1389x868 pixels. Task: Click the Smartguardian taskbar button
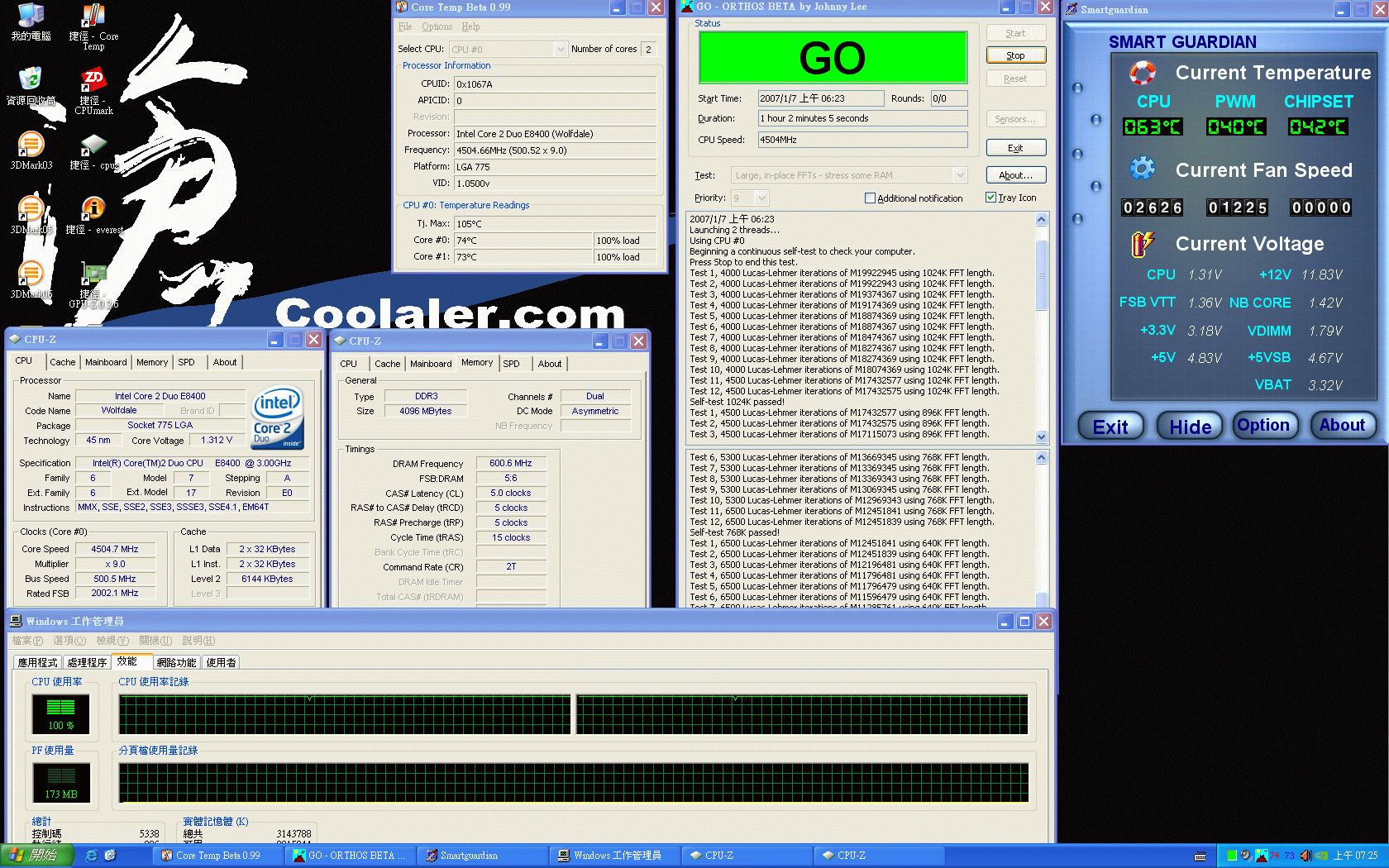click(484, 856)
